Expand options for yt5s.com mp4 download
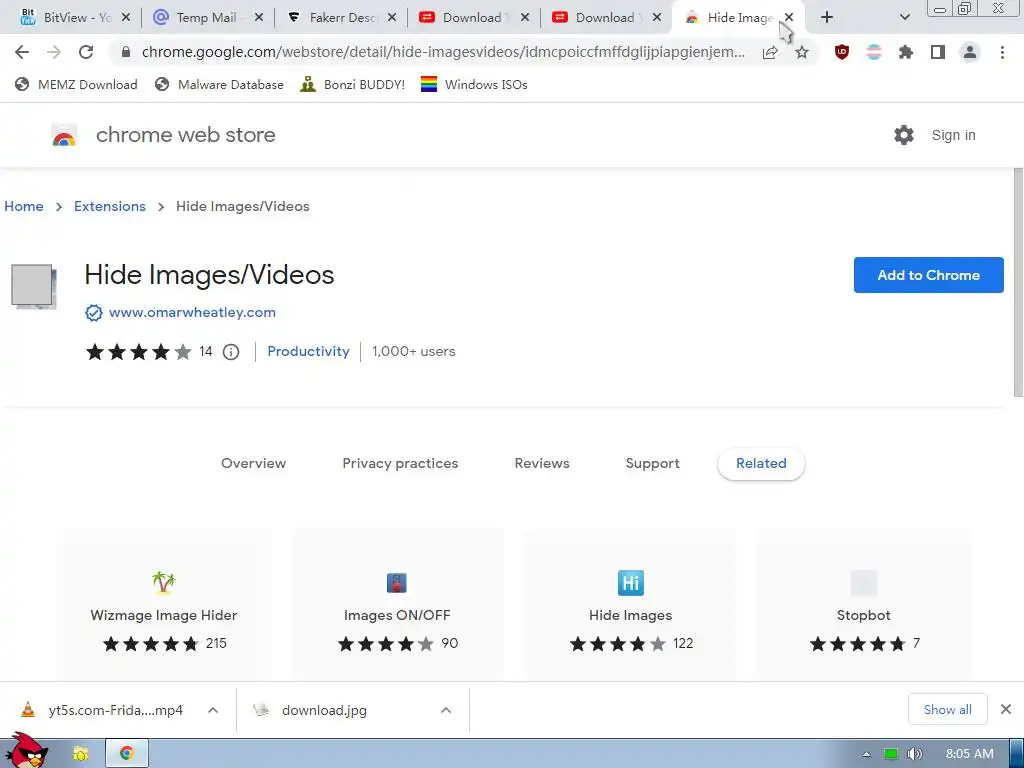 (213, 710)
